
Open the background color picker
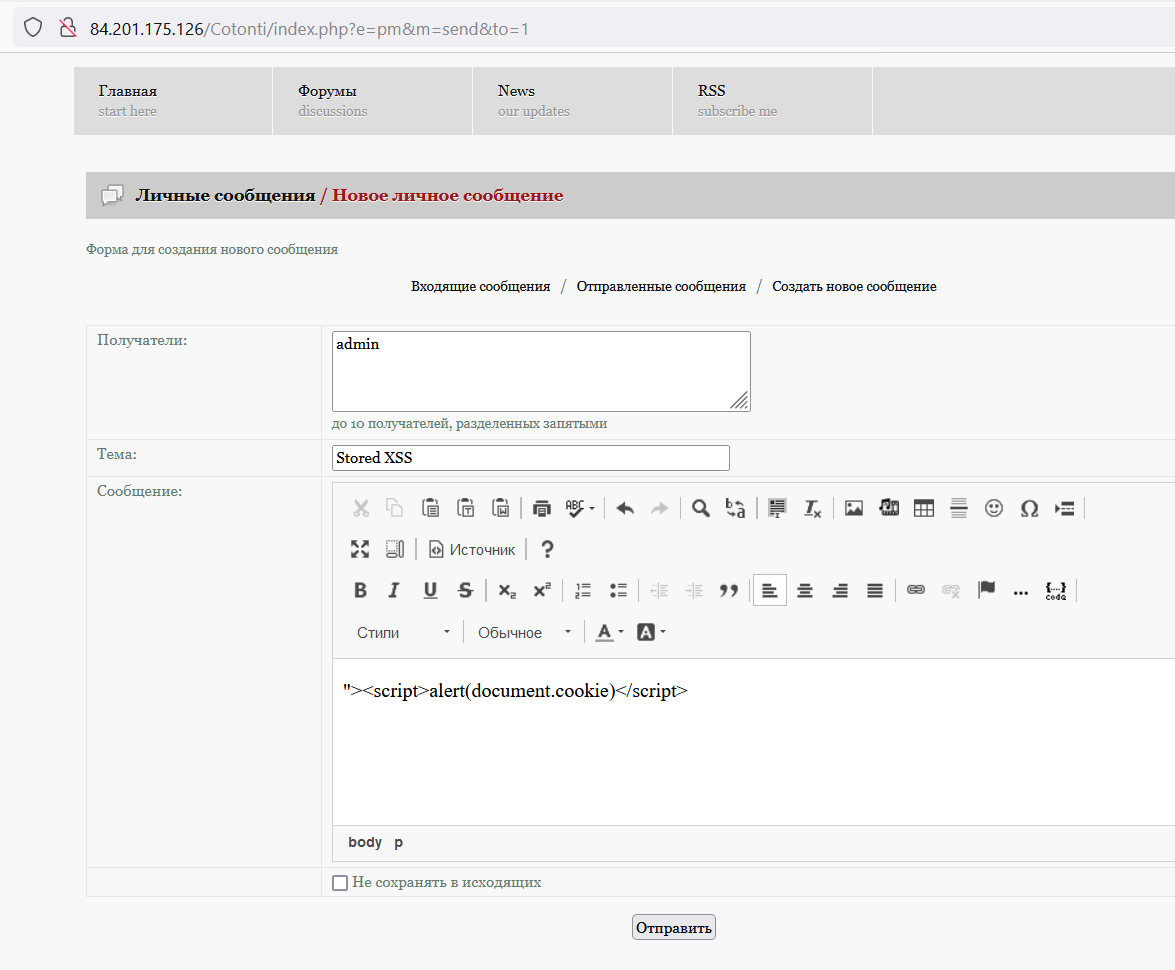click(651, 633)
